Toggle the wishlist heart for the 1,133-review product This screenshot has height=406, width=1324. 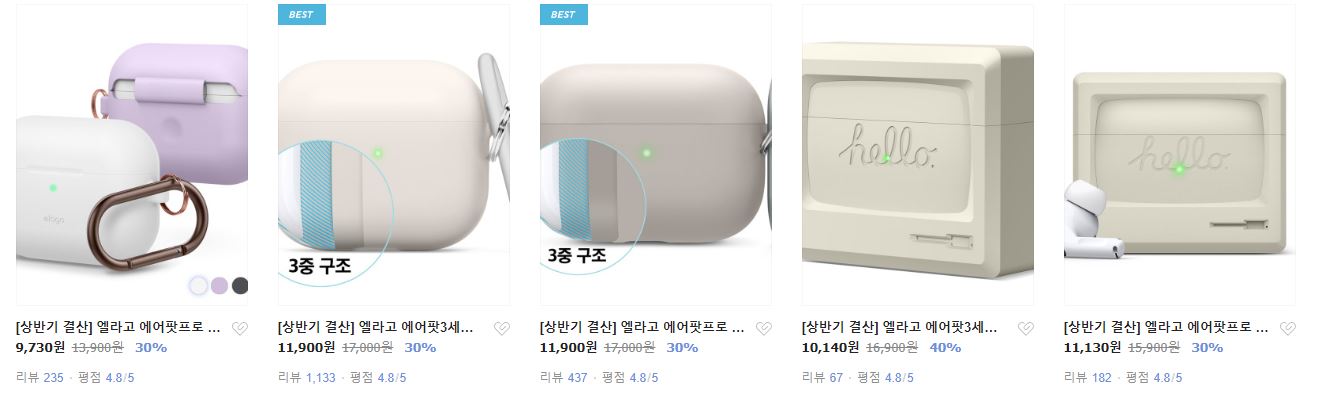501,328
